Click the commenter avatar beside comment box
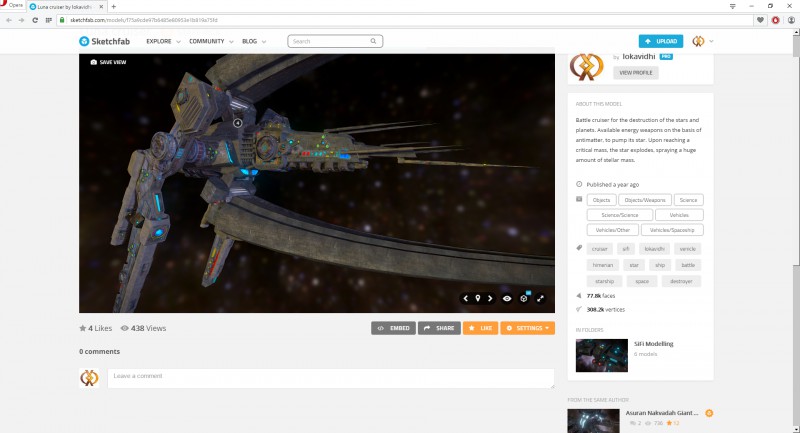Screen dimensions: 800x433 point(89,378)
